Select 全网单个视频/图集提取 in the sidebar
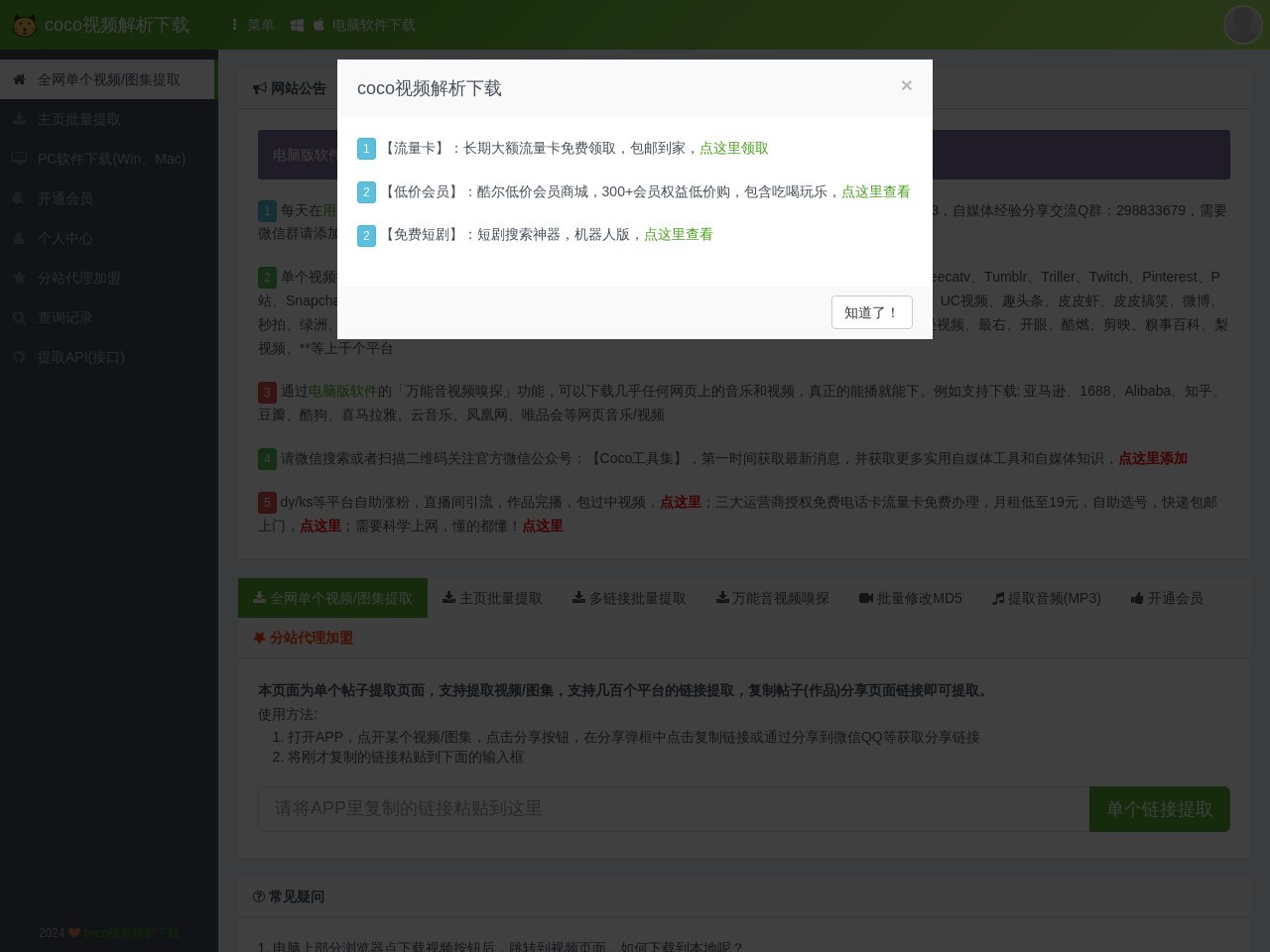The width and height of the screenshot is (1270, 952). coord(107,79)
